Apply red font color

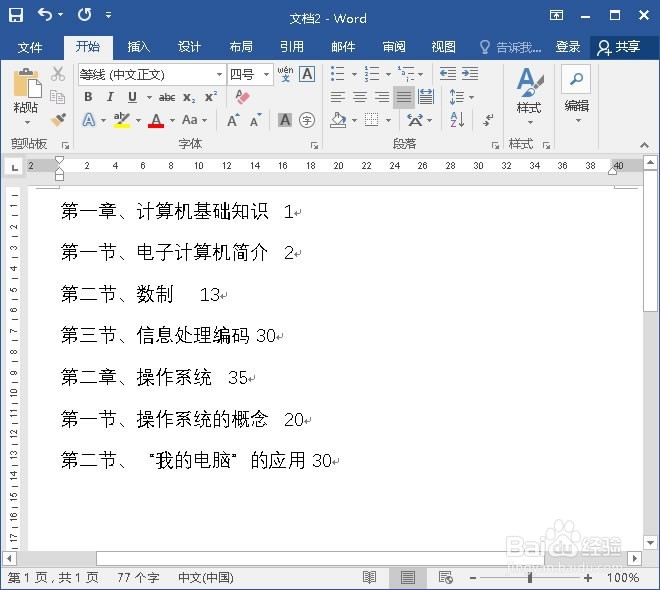click(156, 120)
